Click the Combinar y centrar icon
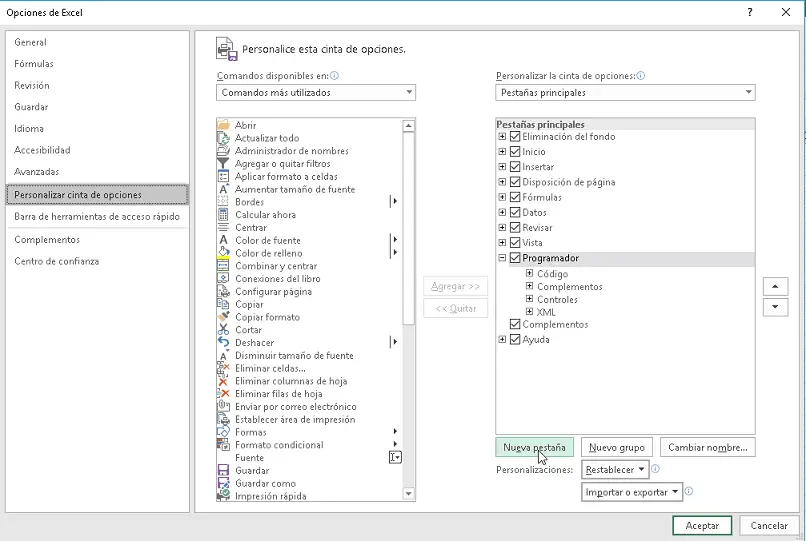 coord(223,266)
